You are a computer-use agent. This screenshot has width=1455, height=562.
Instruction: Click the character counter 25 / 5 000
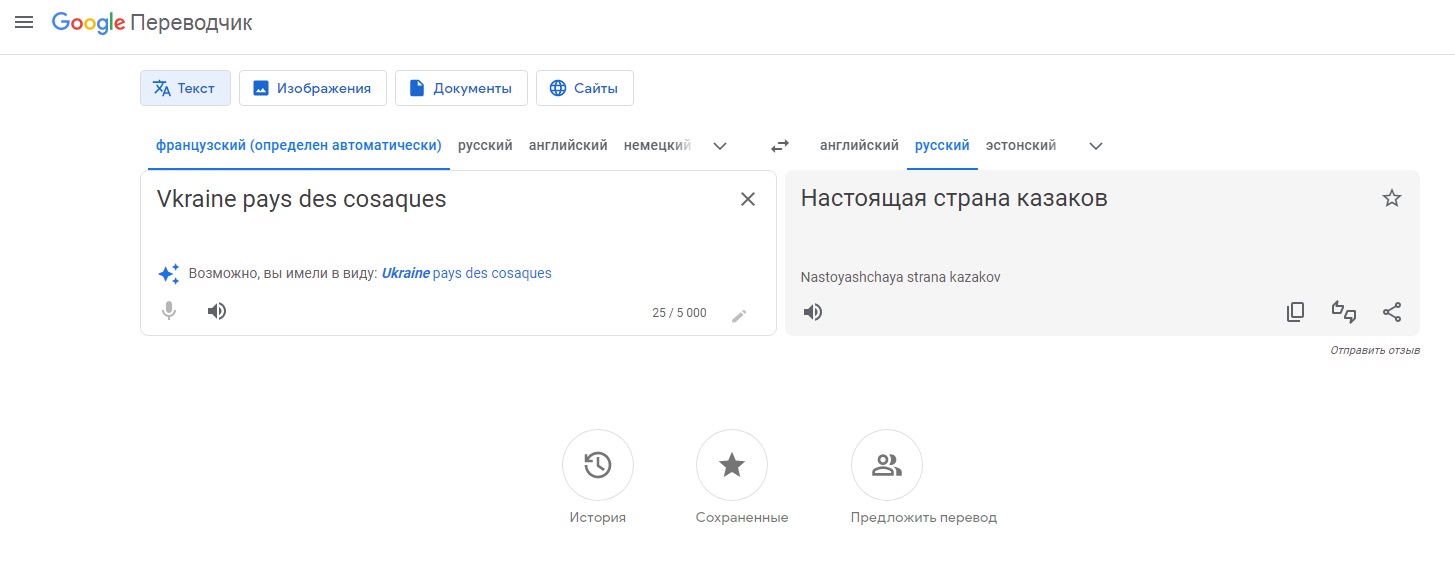coord(679,313)
